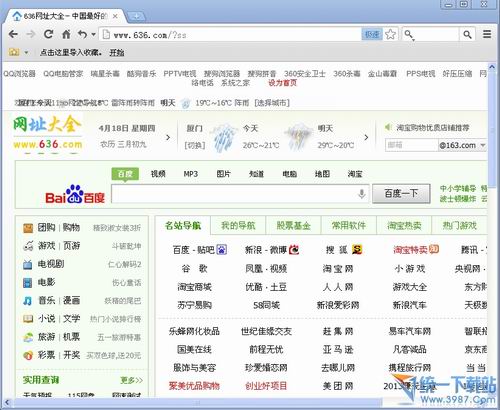Click the browser forward arrow
The image size is (500, 410).
(x=30, y=34)
